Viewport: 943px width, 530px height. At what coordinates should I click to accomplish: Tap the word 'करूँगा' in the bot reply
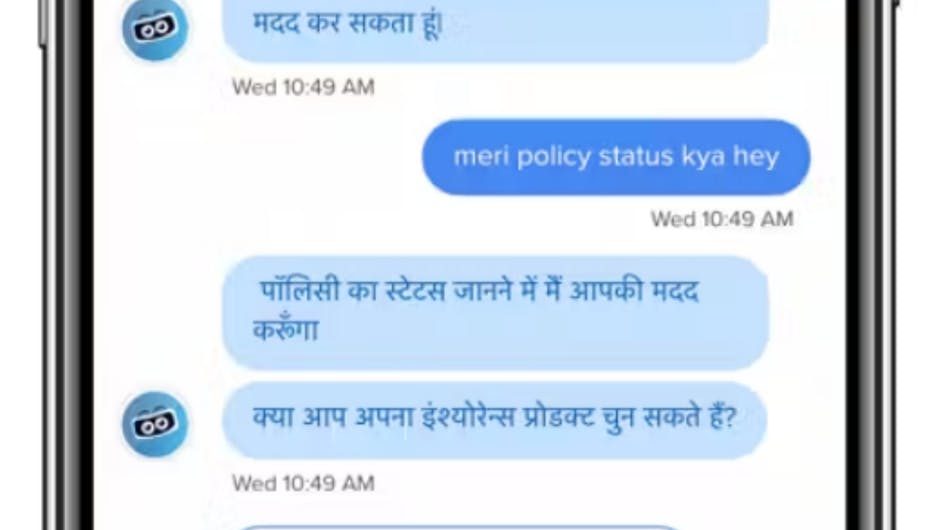[x=285, y=330]
